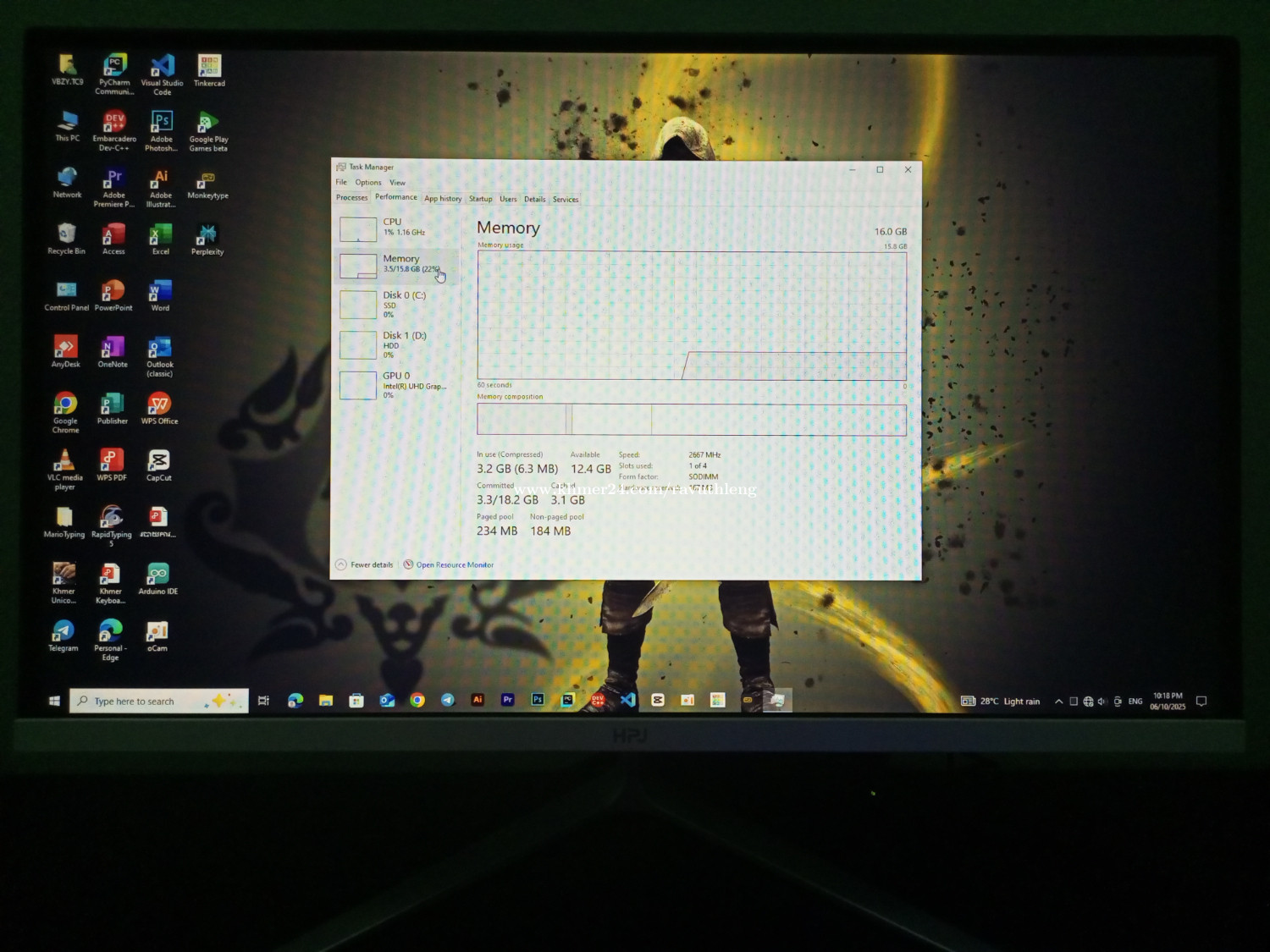Select VLC media player desktop icon
The image size is (1270, 952).
pos(64,470)
